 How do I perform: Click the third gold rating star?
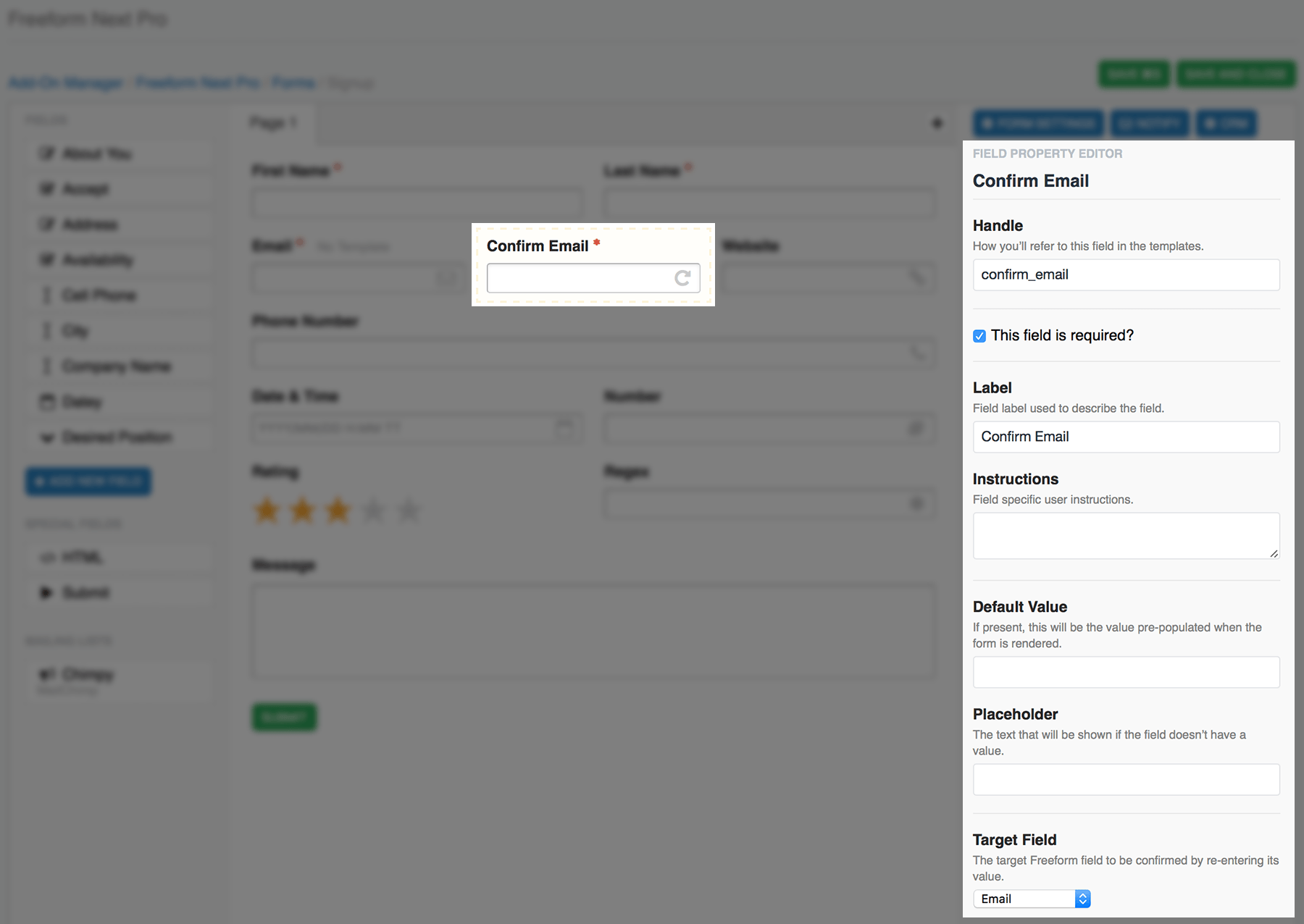click(338, 511)
